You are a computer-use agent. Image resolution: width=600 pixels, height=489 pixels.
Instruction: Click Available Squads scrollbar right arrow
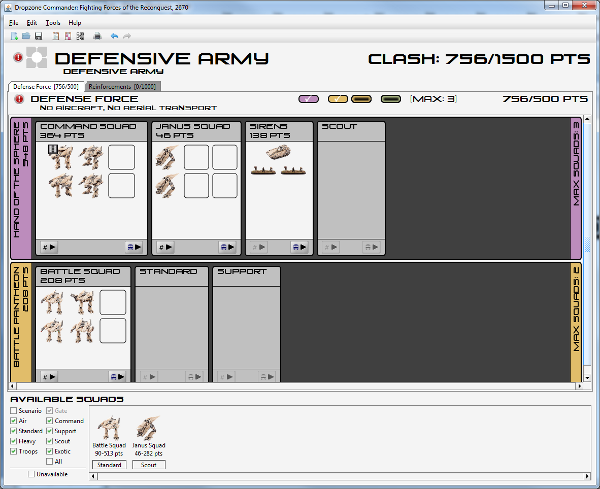tap(587, 476)
